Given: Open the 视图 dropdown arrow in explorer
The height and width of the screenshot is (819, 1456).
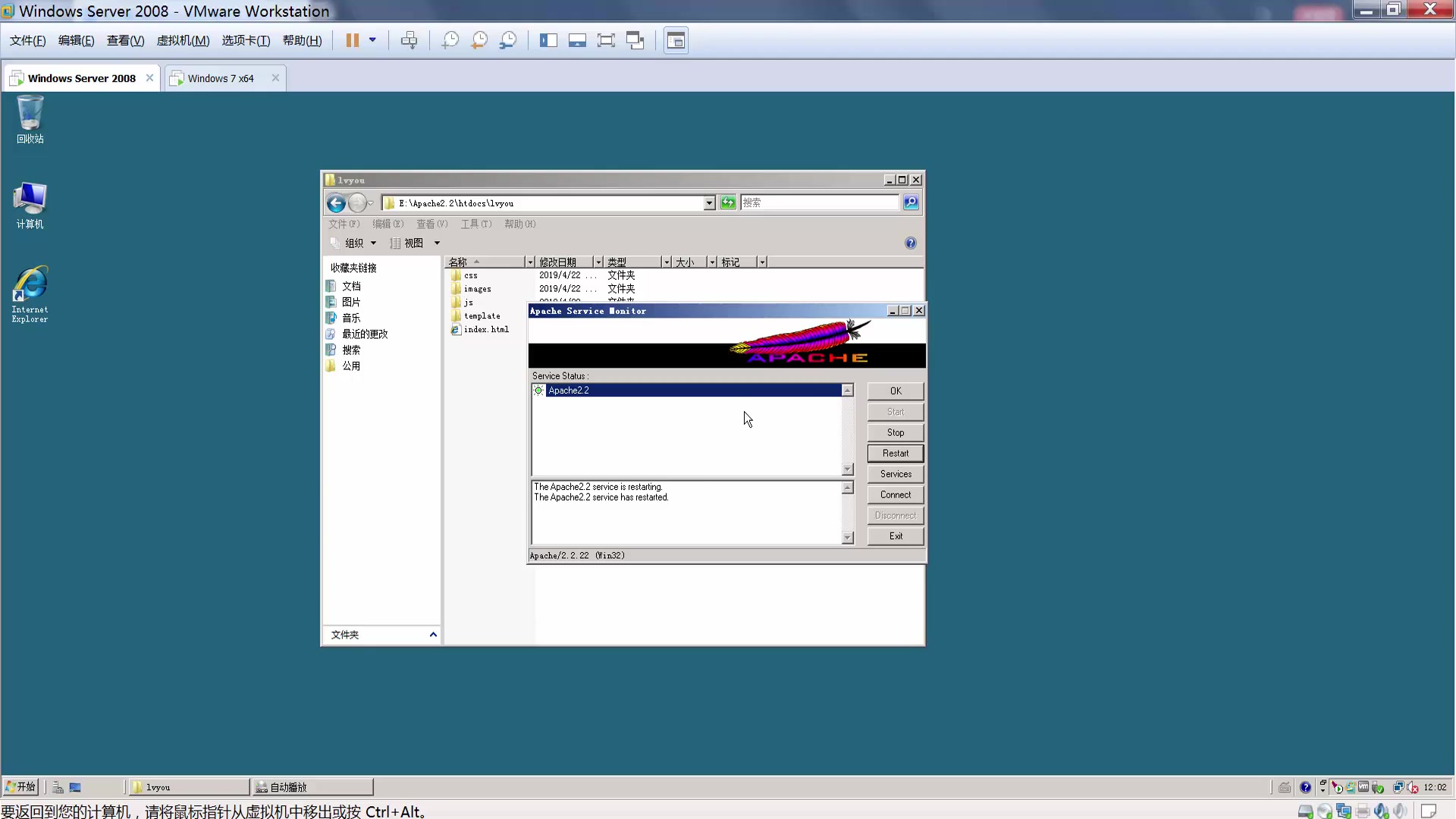Looking at the screenshot, I should pyautogui.click(x=437, y=243).
